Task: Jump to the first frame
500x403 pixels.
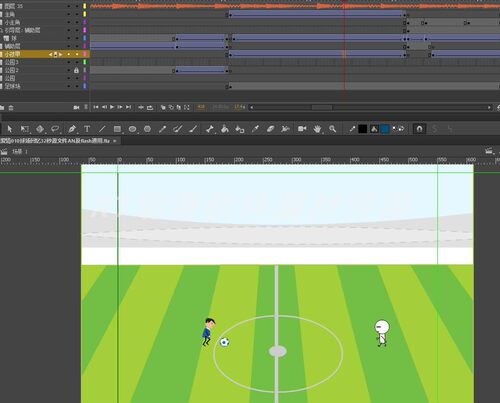Action: click(x=96, y=107)
